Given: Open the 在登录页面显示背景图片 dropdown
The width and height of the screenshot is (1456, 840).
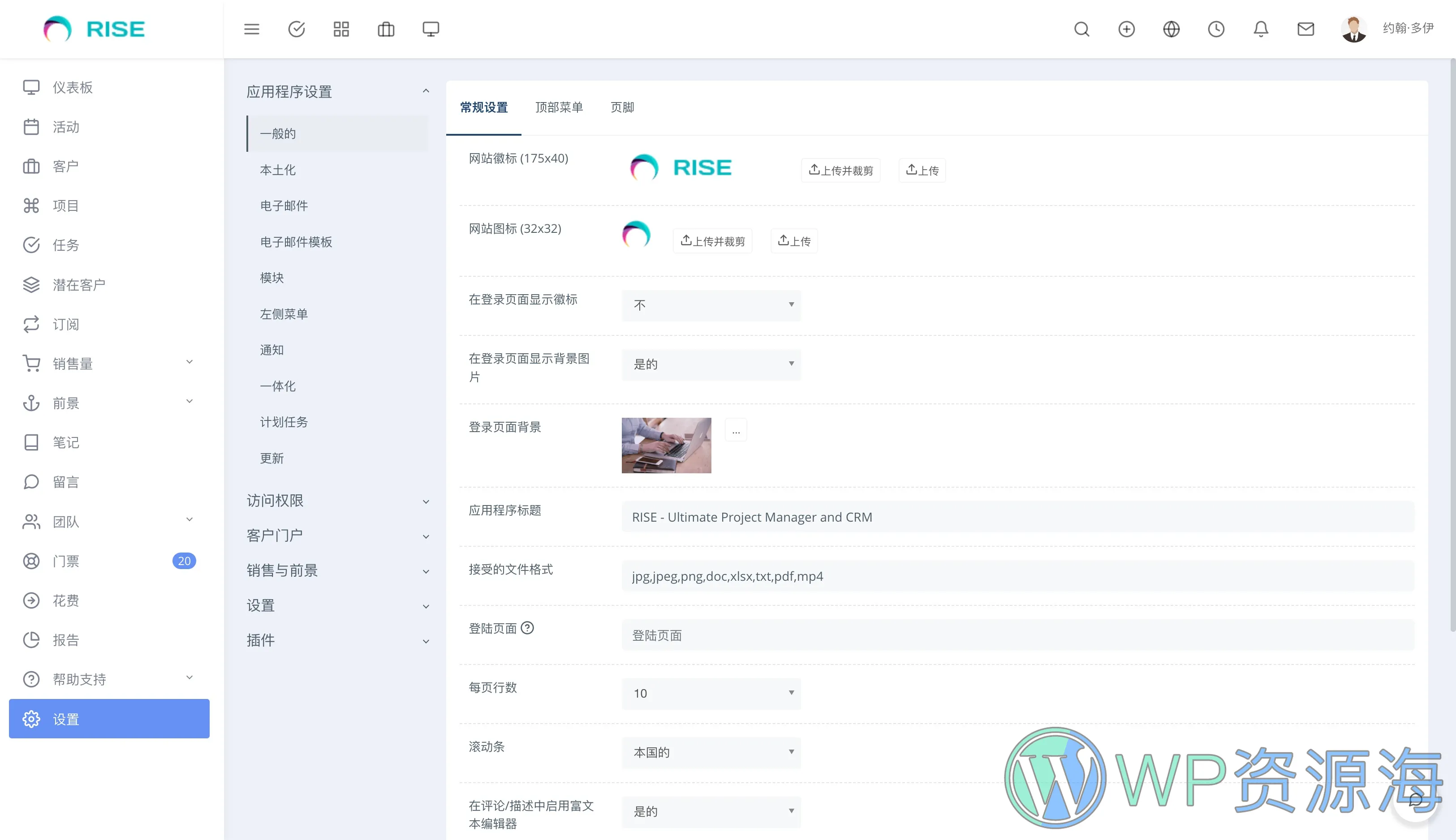Looking at the screenshot, I should pos(711,364).
